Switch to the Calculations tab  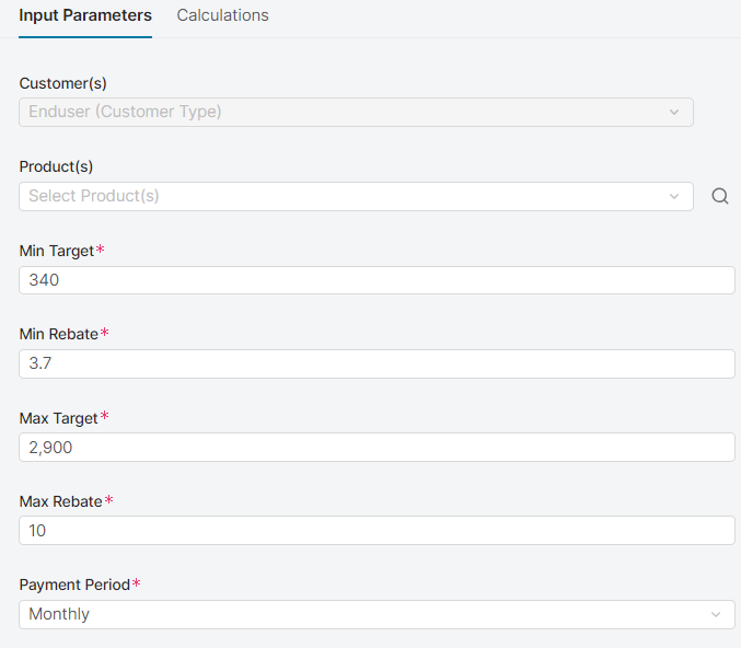[x=222, y=16]
